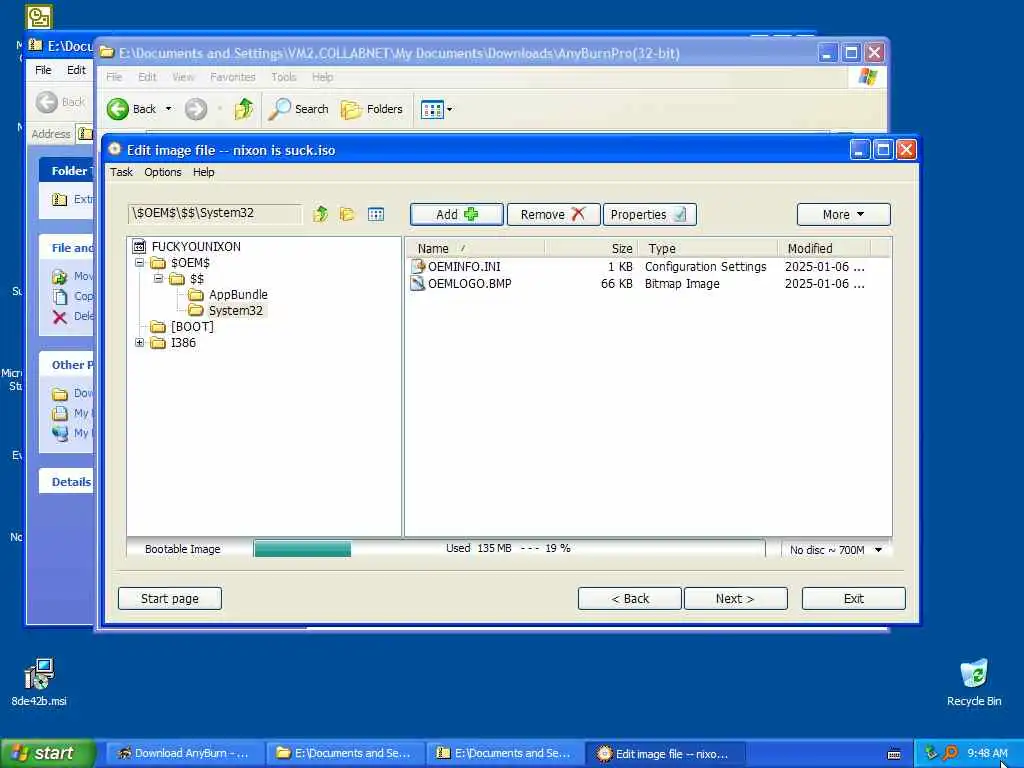Screen dimensions: 1024x768
Task: Click Forward arrow in Explorer toolbar
Action: point(196,109)
